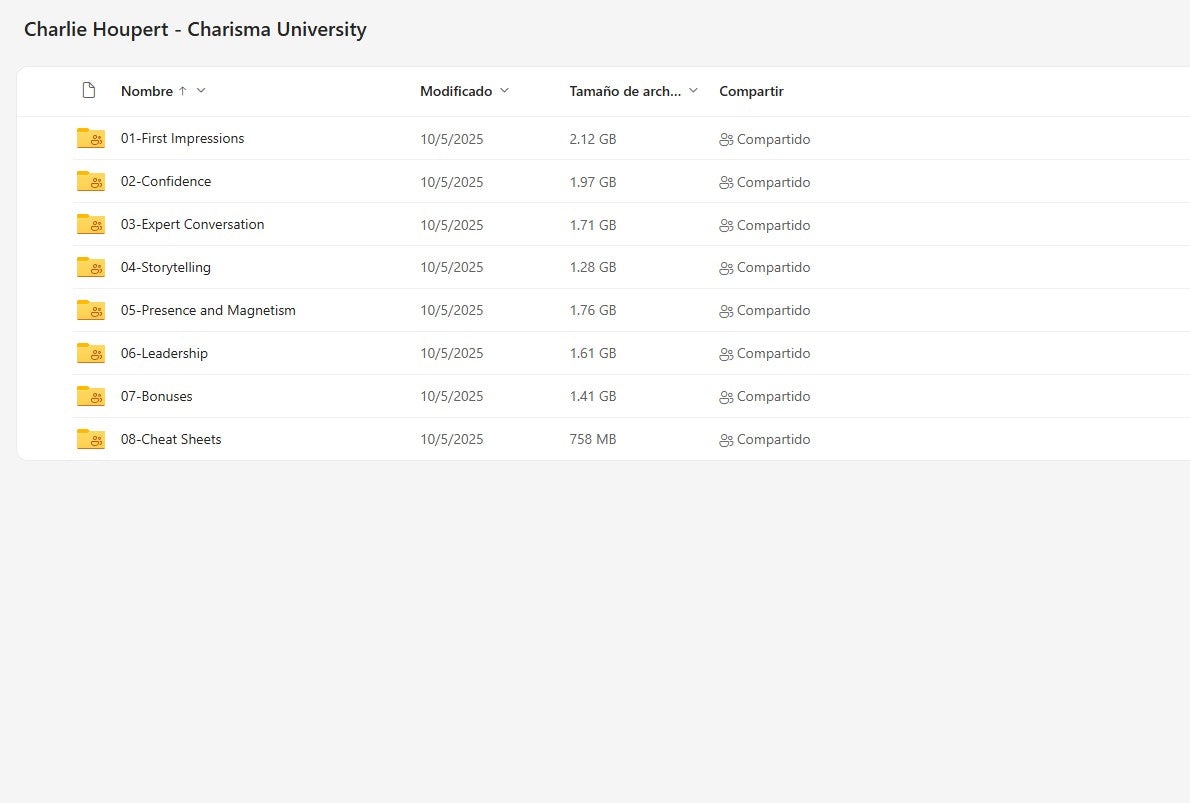Click the 07-Bonuses folder icon
The width and height of the screenshot is (1190, 803).
point(90,397)
